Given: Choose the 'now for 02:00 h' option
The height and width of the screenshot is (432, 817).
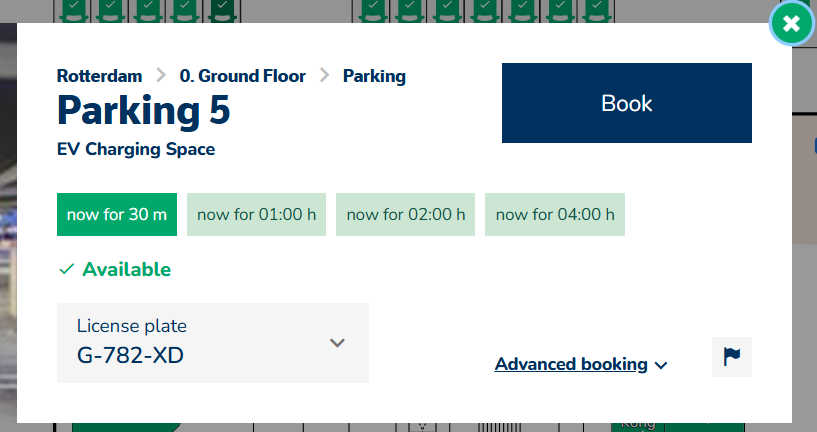Looking at the screenshot, I should pos(405,214).
